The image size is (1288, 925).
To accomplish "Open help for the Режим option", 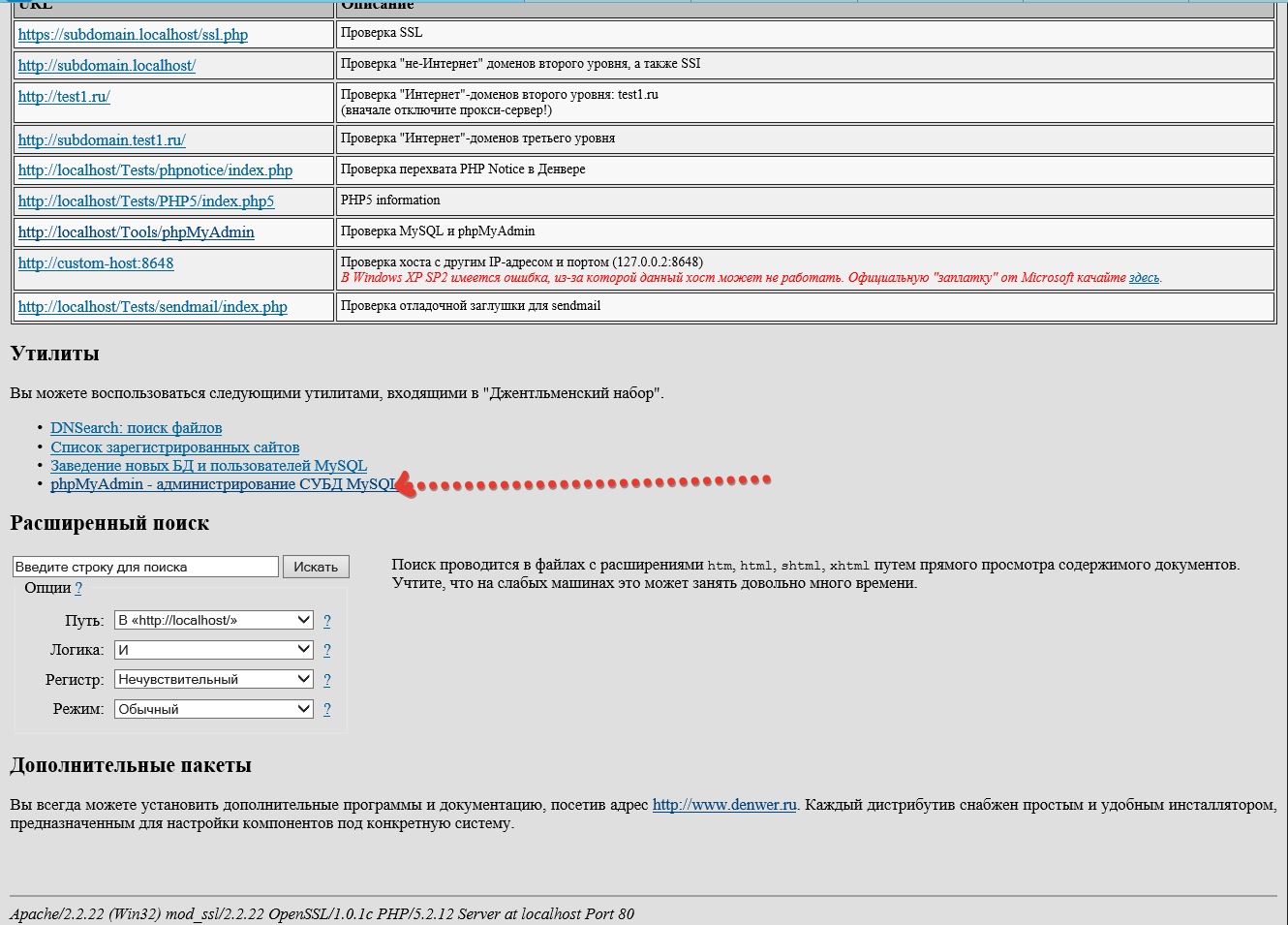I will 327,709.
